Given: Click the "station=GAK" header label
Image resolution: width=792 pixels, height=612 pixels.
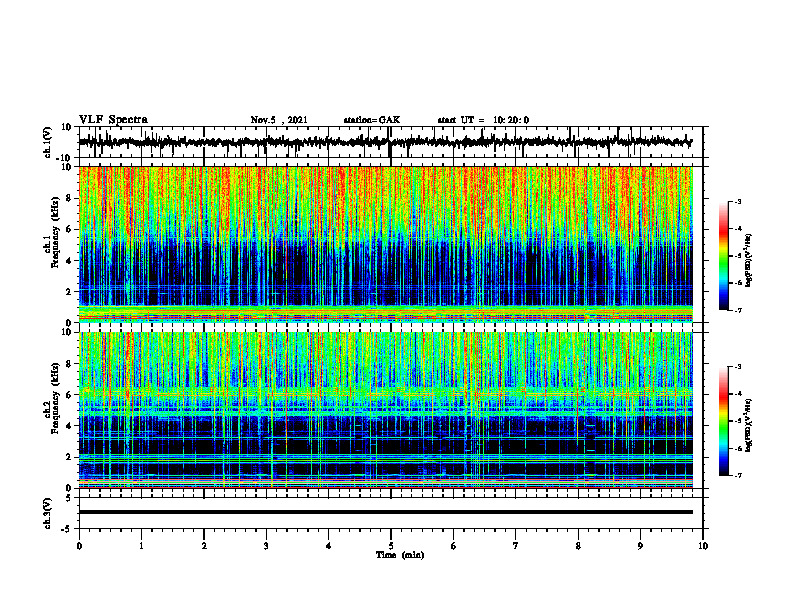Looking at the screenshot, I should click(x=372, y=120).
